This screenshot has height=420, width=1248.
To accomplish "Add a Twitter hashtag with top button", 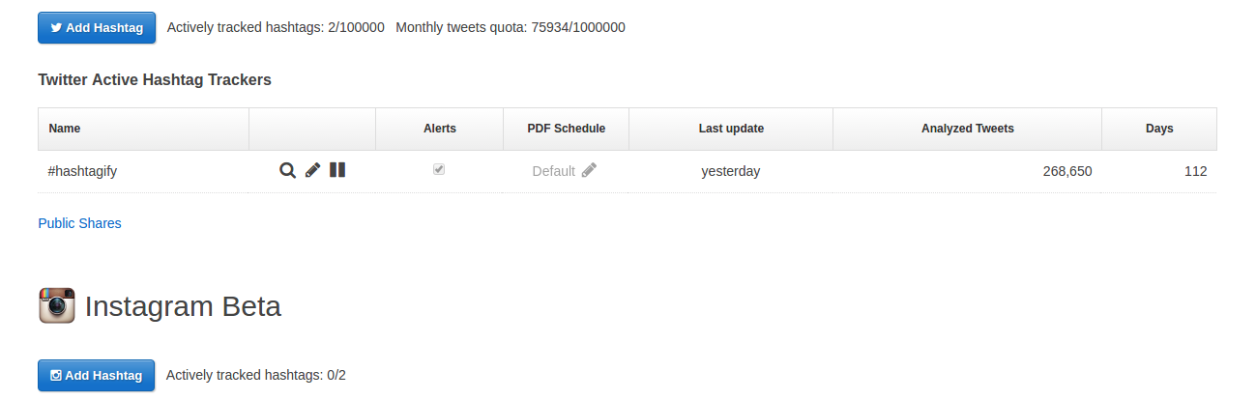I will pyautogui.click(x=97, y=28).
